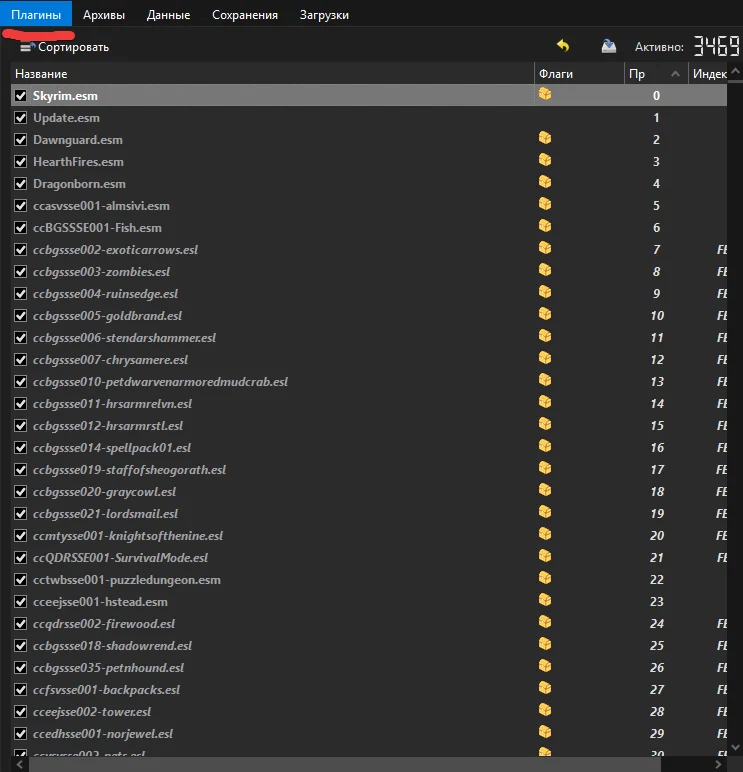This screenshot has width=743, height=772.
Task: Click the archive flag icon for Skyrim.esm
Action: 545,94
